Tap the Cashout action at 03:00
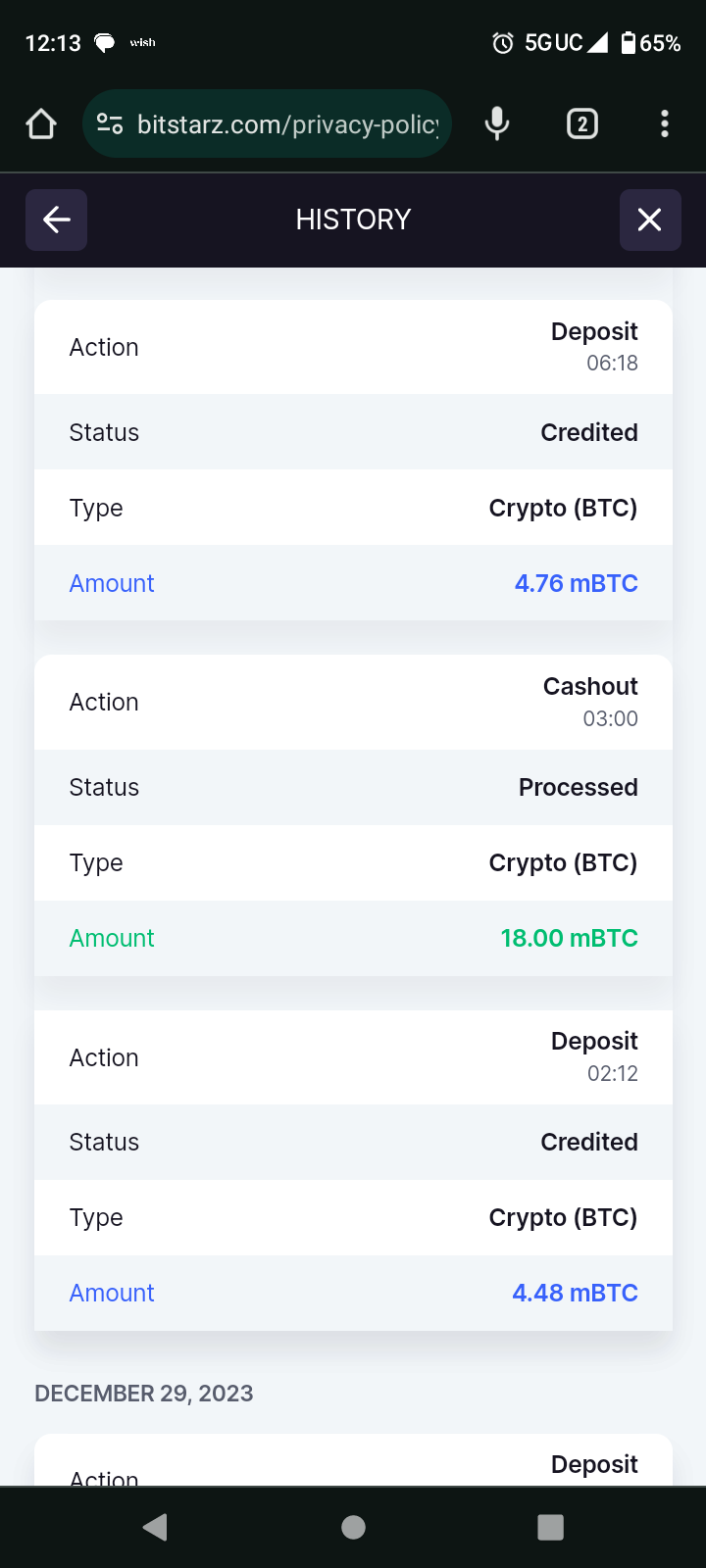Screen dimensions: 706x1568 click(x=590, y=687)
